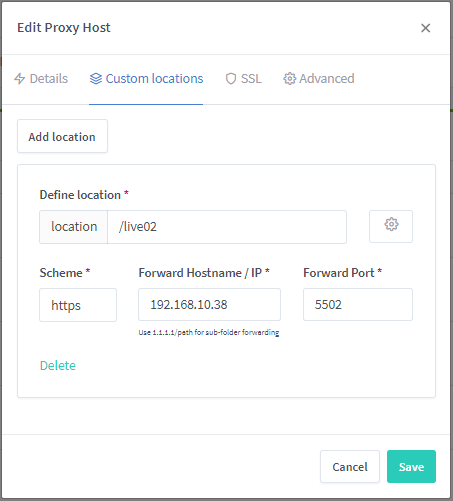Select the Forward Port field with 5502

[358, 304]
